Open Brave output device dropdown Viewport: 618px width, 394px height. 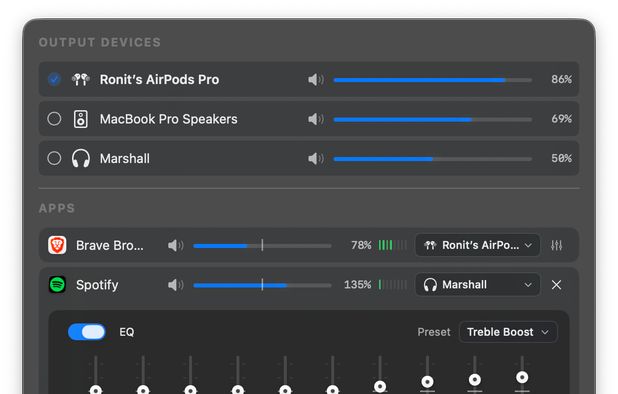point(477,245)
